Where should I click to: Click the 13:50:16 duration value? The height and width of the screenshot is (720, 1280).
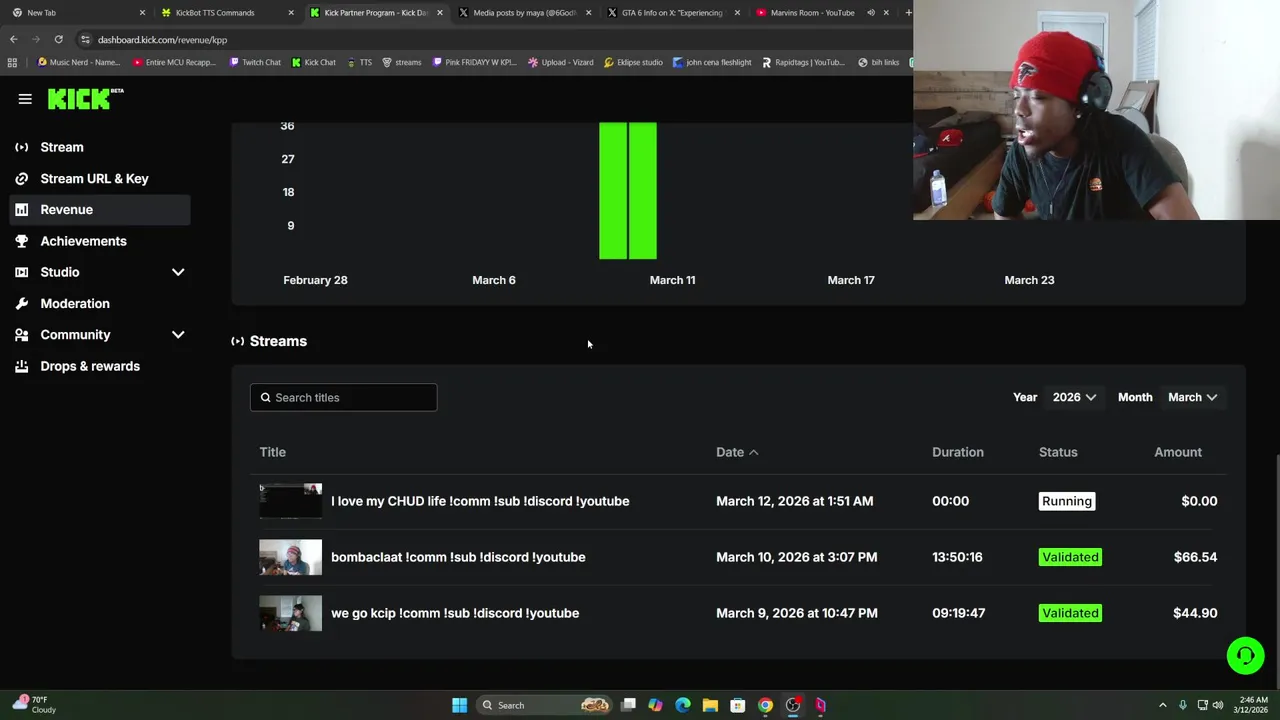click(957, 557)
